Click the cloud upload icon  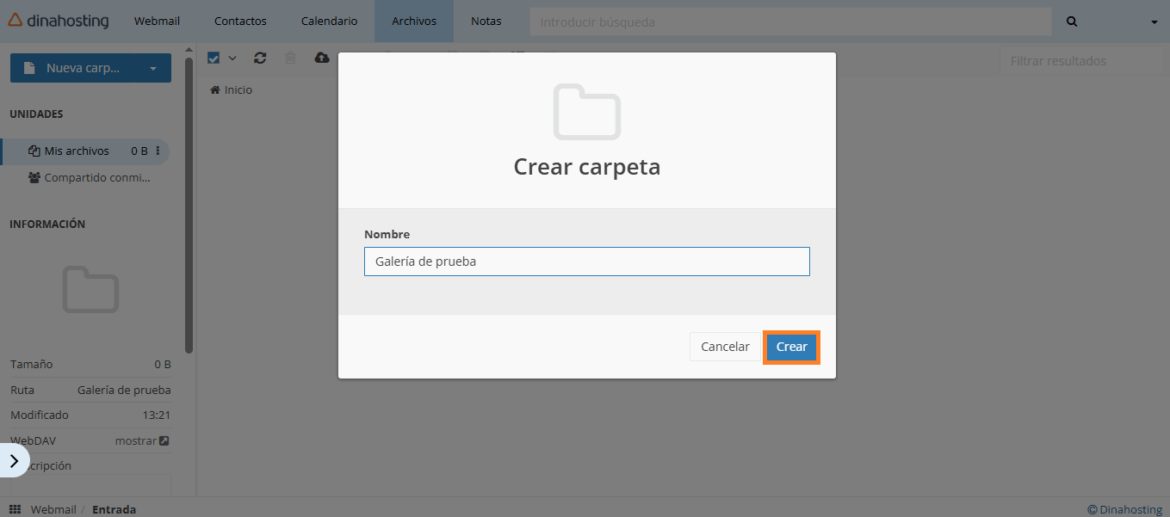pyautogui.click(x=322, y=58)
